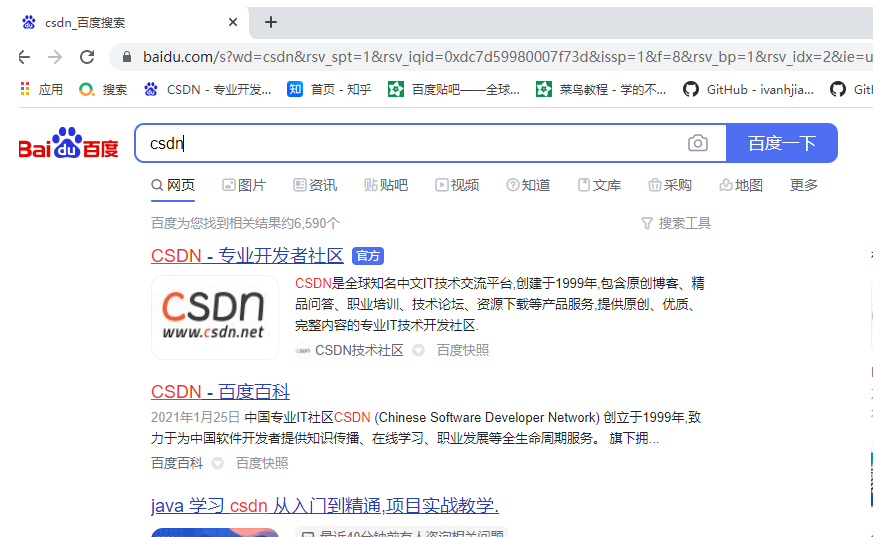Switch to the 知道 tab
The height and width of the screenshot is (537, 880).
pos(528,185)
